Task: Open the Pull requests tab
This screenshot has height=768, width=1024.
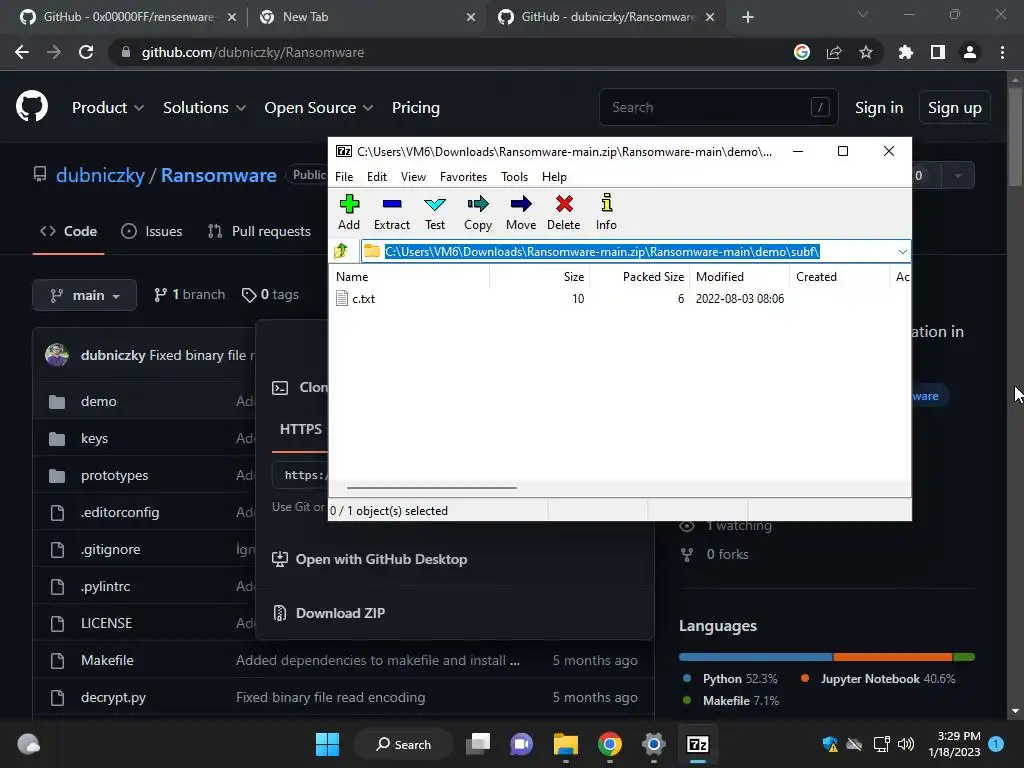Action: (259, 231)
